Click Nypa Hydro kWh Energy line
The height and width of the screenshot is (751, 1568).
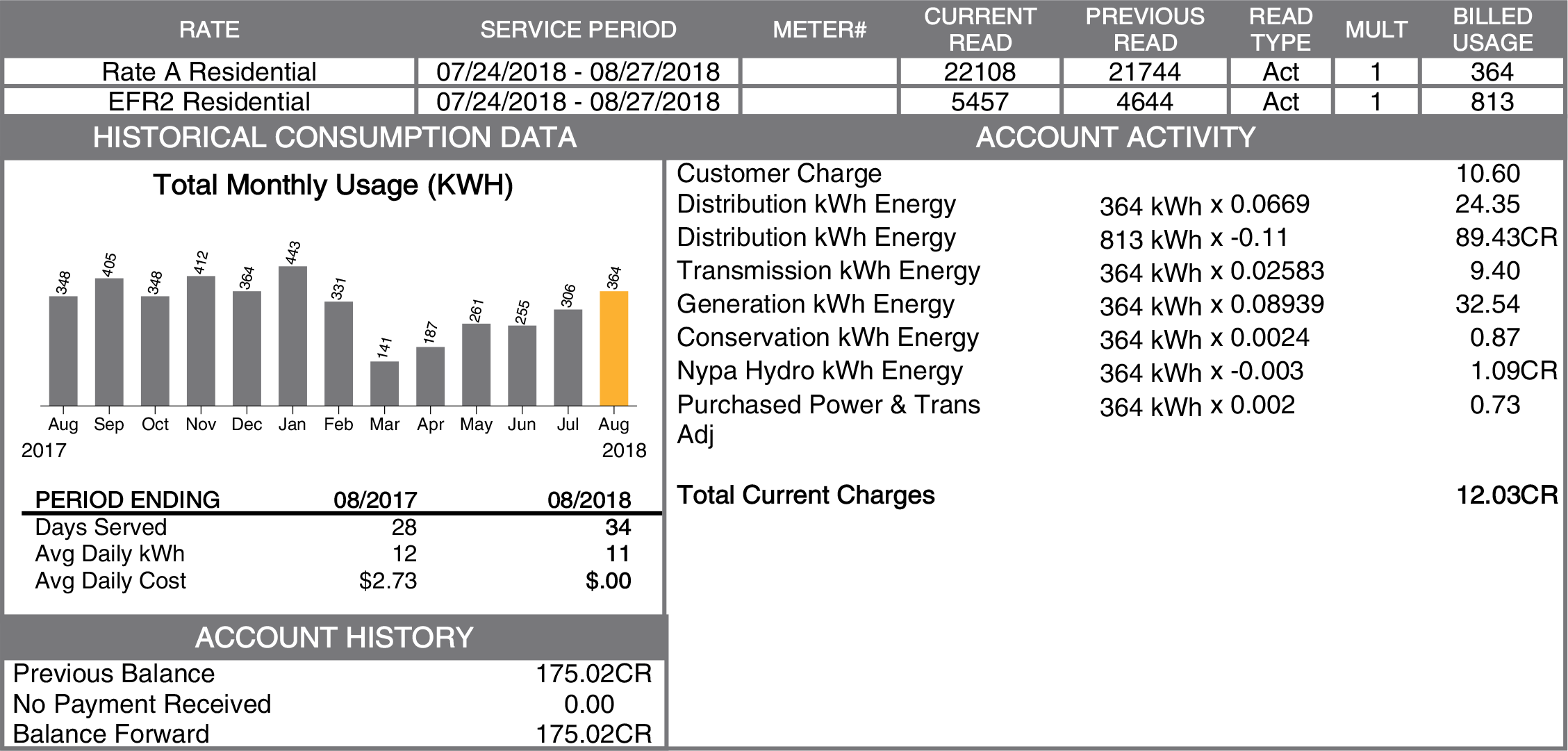pos(820,371)
